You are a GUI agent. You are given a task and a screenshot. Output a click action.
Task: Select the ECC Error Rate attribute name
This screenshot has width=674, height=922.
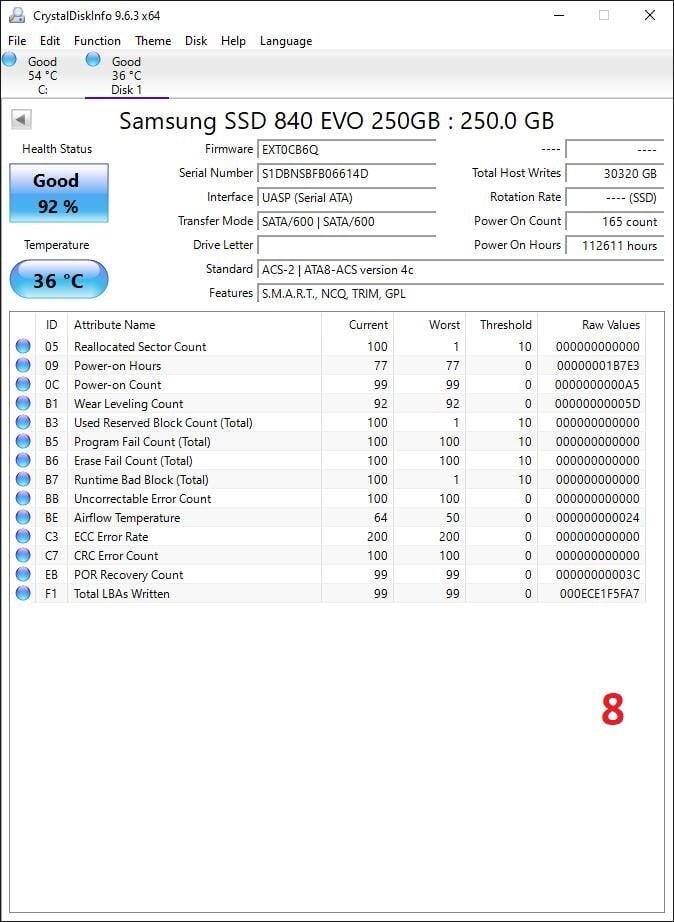(111, 536)
